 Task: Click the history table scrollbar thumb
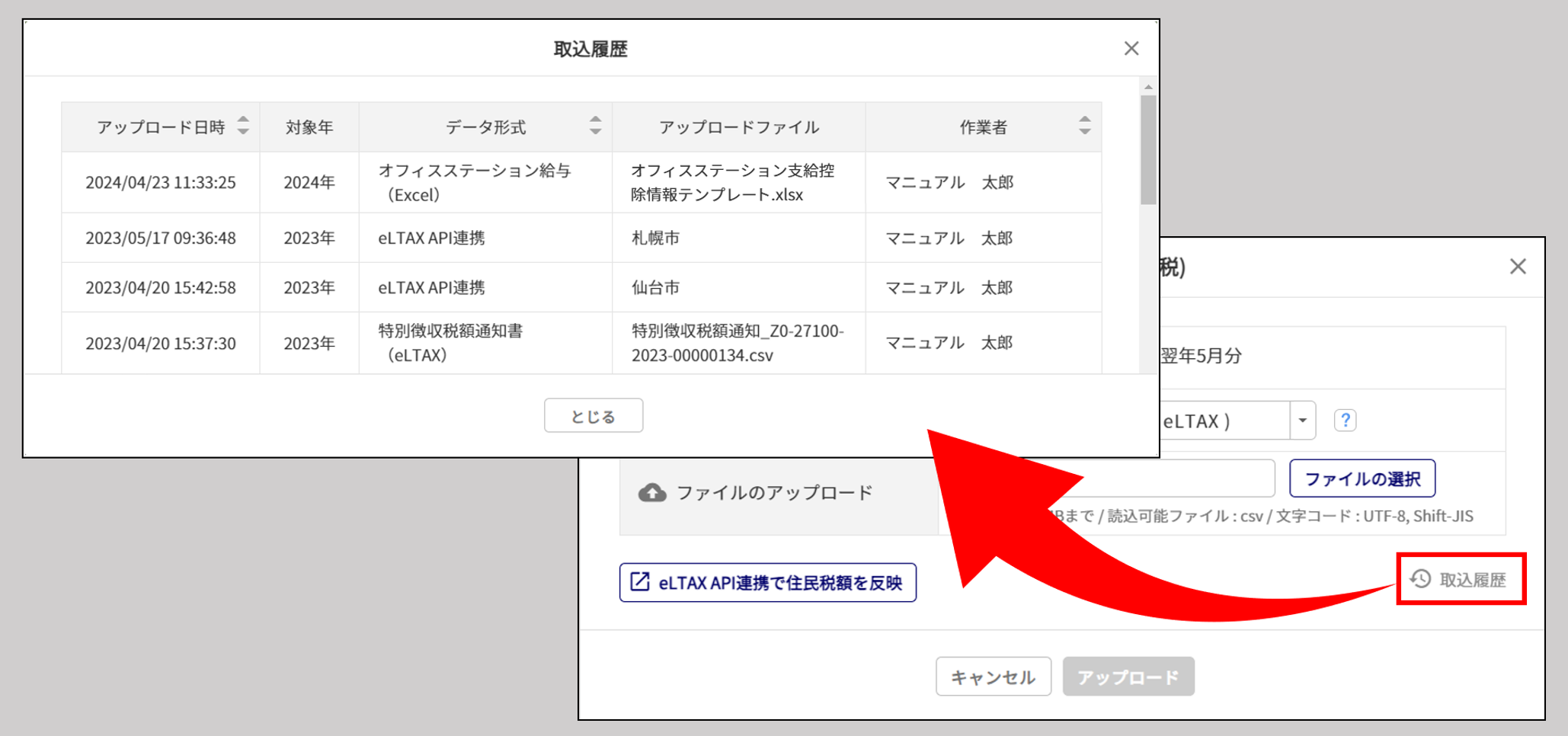[x=1148, y=149]
